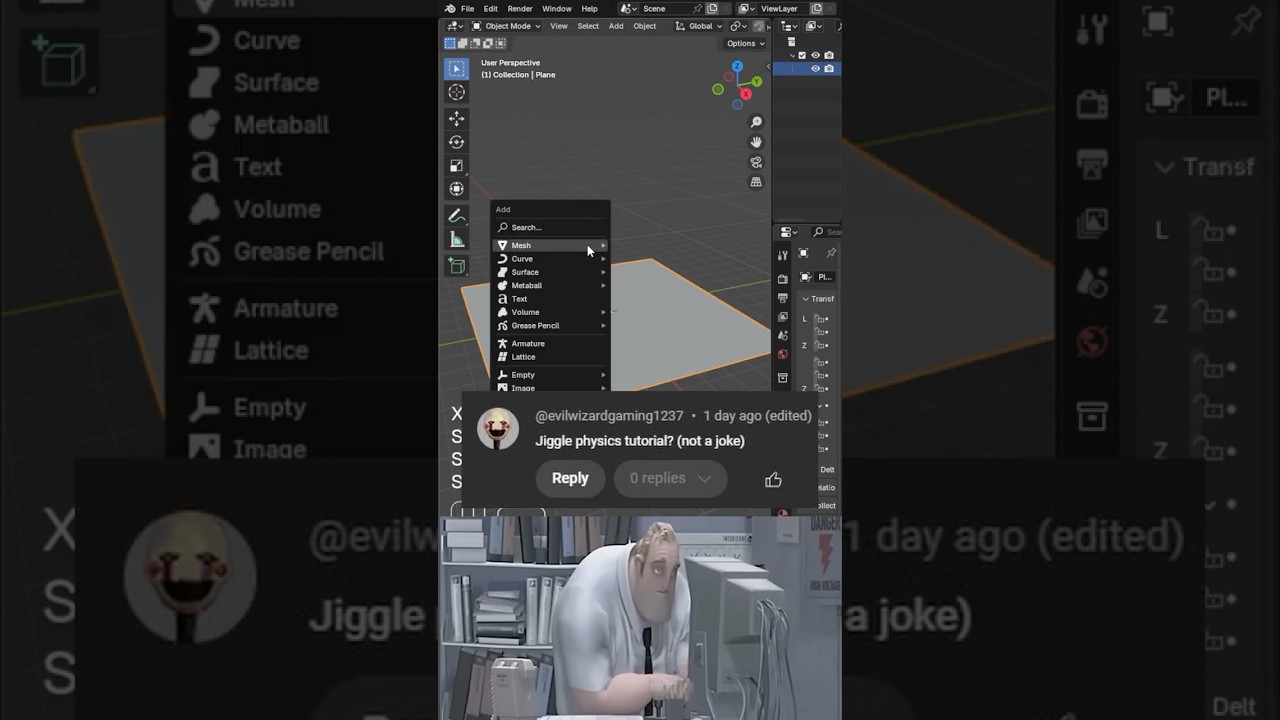Viewport: 1280px width, 720px height.
Task: Pin the properties editor context
Action: [830, 254]
